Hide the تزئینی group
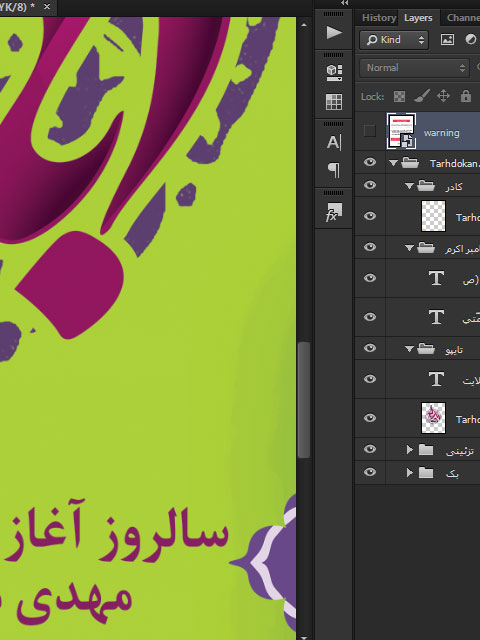This screenshot has width=480, height=640. (x=370, y=449)
